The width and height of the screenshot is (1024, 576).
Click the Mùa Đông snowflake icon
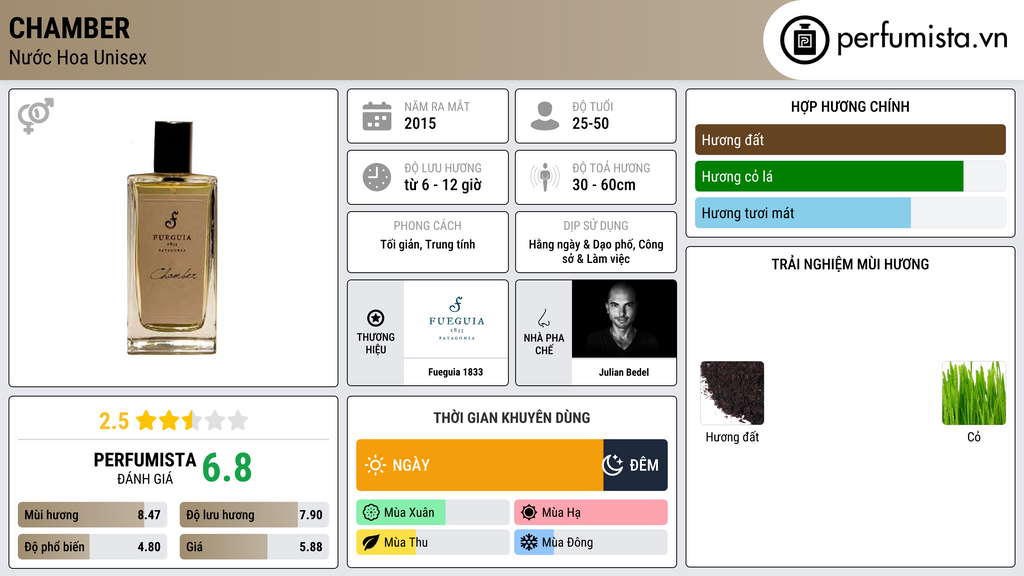point(529,542)
